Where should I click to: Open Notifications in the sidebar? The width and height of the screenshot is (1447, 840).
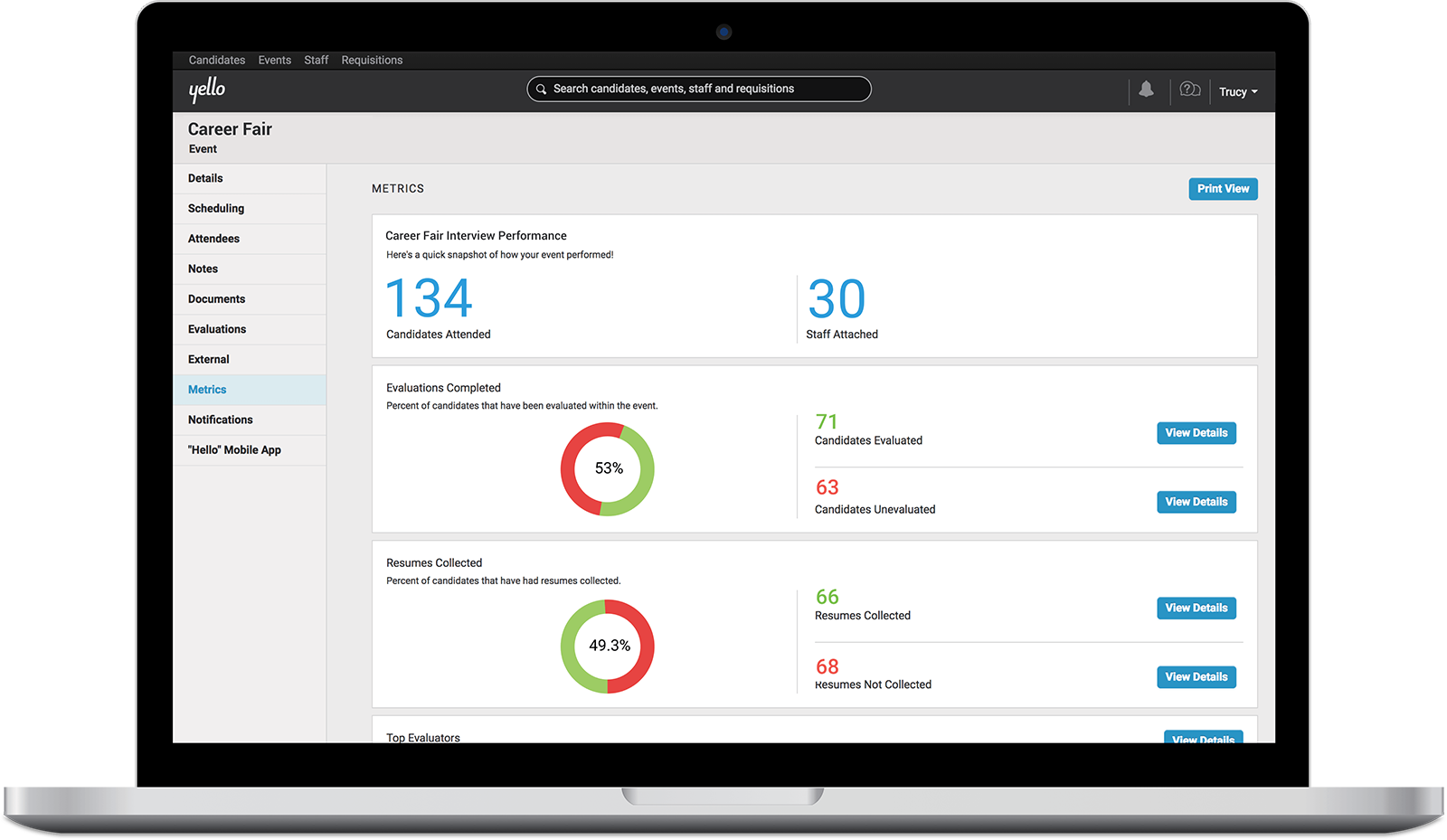pos(250,420)
